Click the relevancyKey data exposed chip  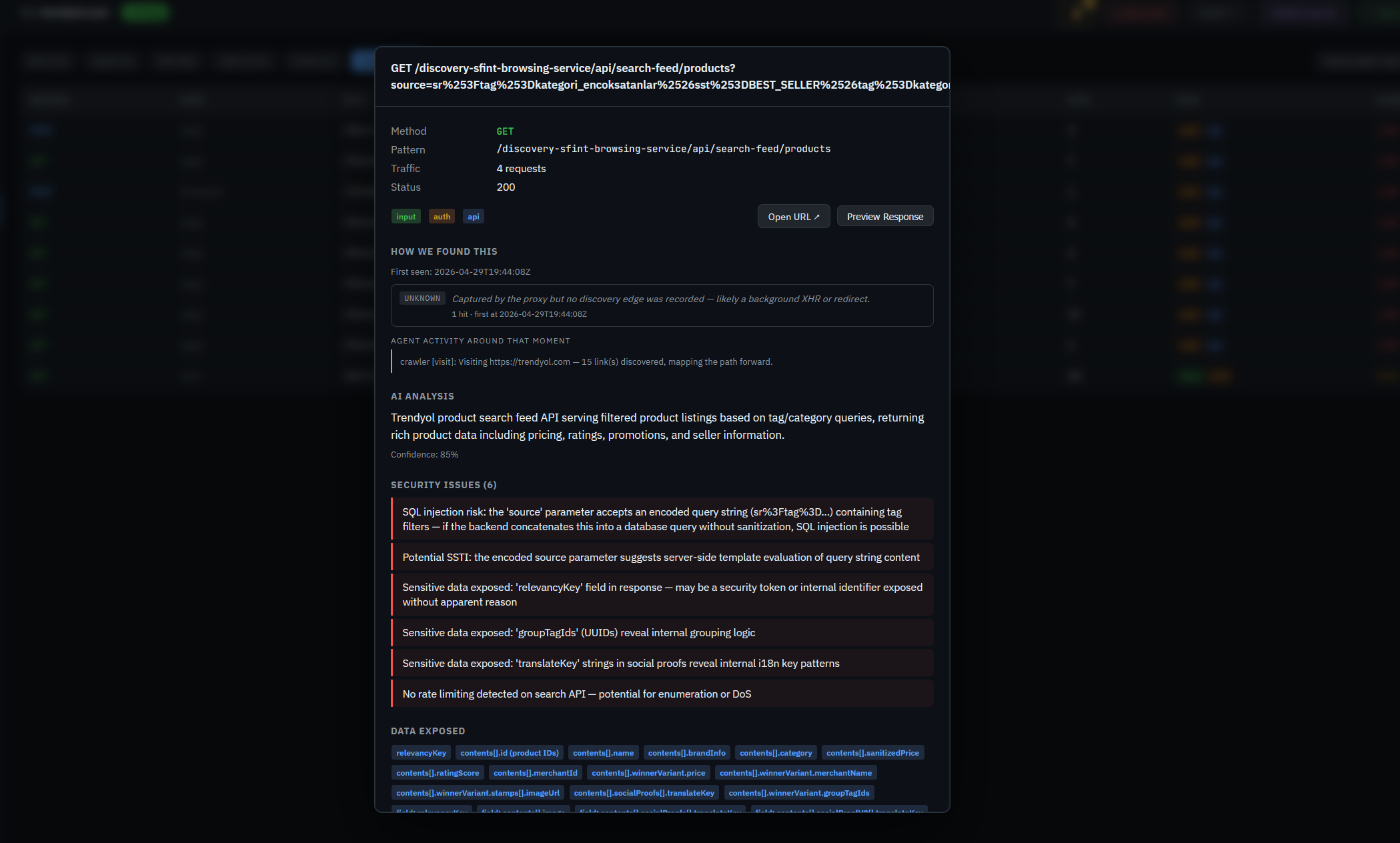tap(421, 753)
